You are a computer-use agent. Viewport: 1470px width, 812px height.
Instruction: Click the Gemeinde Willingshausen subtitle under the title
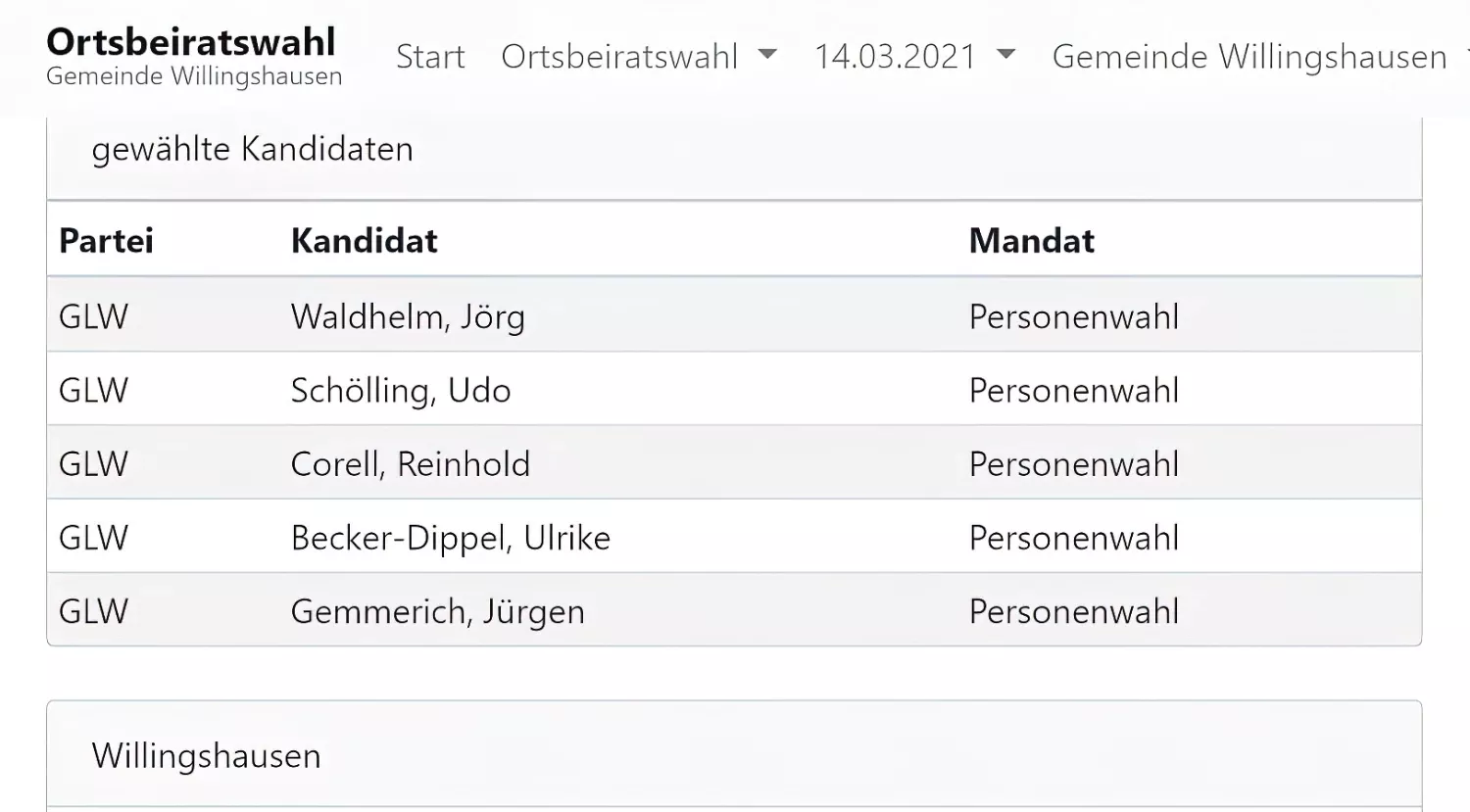[194, 76]
